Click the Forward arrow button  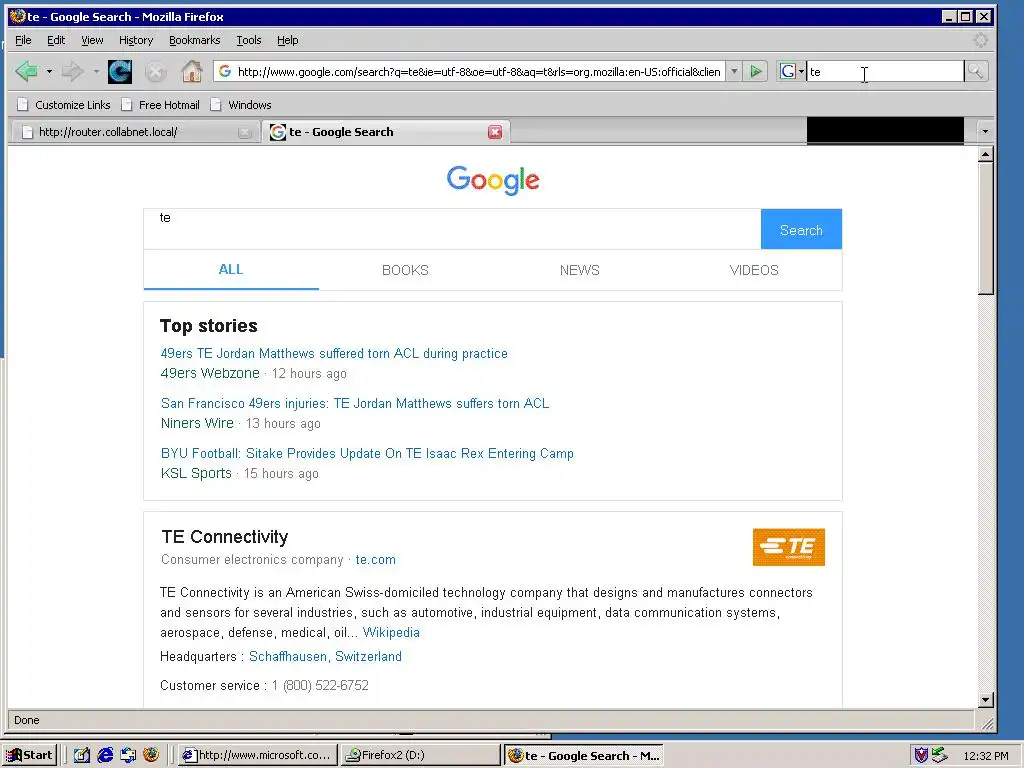72,71
